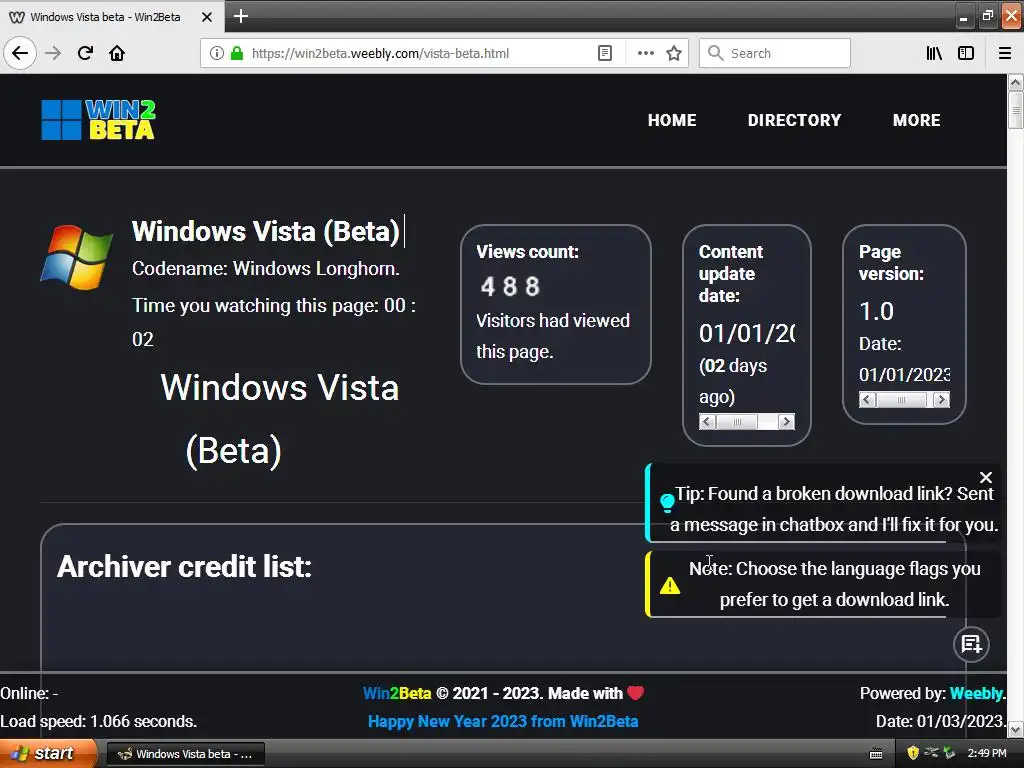The image size is (1024, 768).
Task: Click the forward navigation arrow
Action: click(x=53, y=53)
